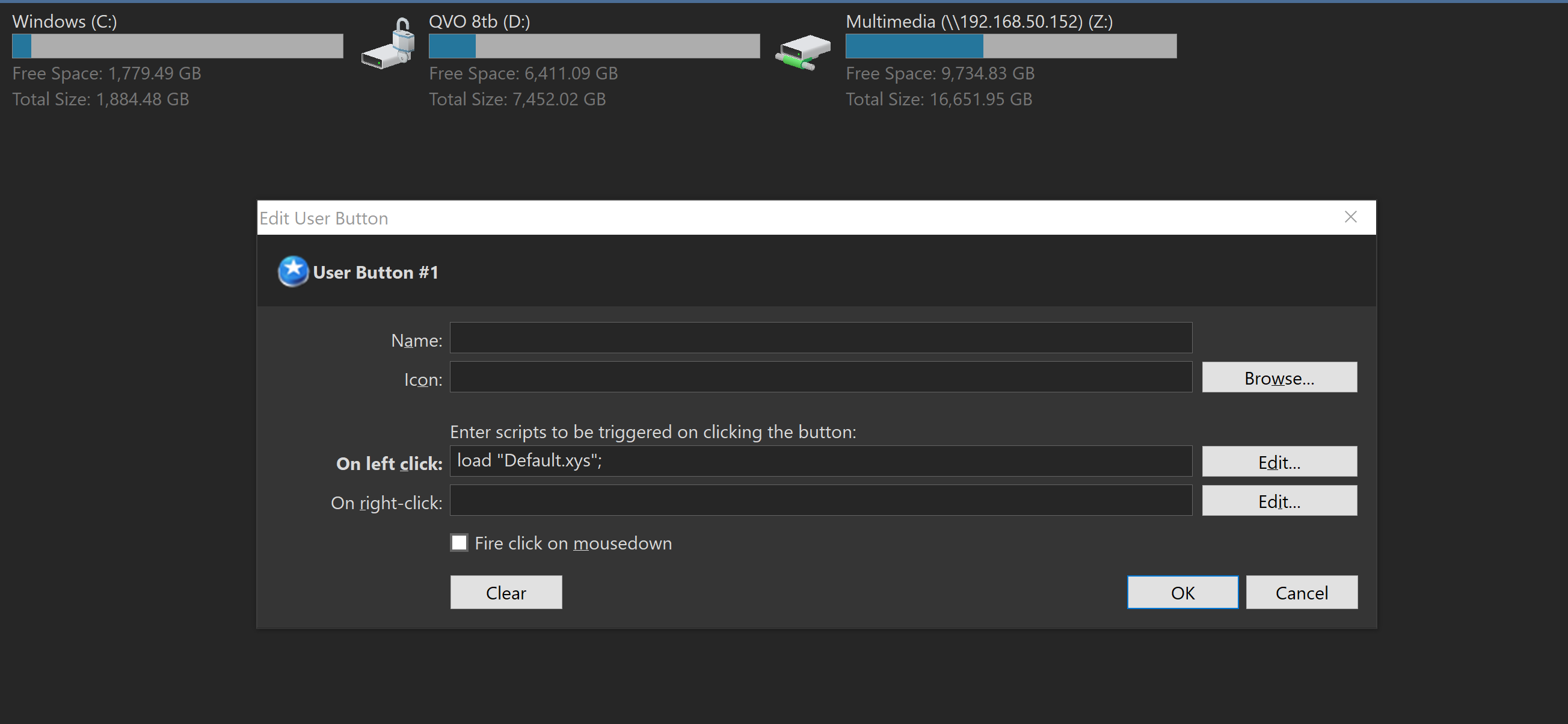Select the Windows (C:) drive label

(x=64, y=22)
